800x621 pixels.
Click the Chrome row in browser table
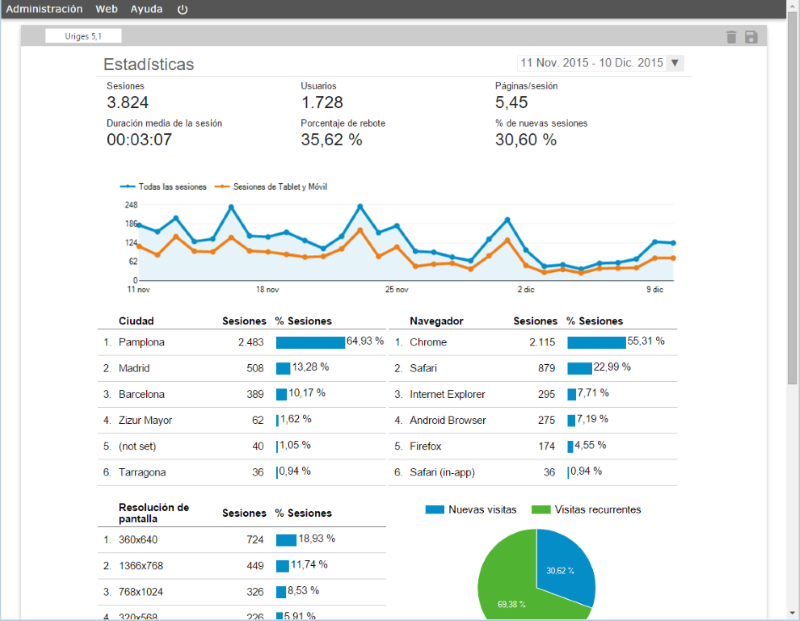tap(533, 342)
